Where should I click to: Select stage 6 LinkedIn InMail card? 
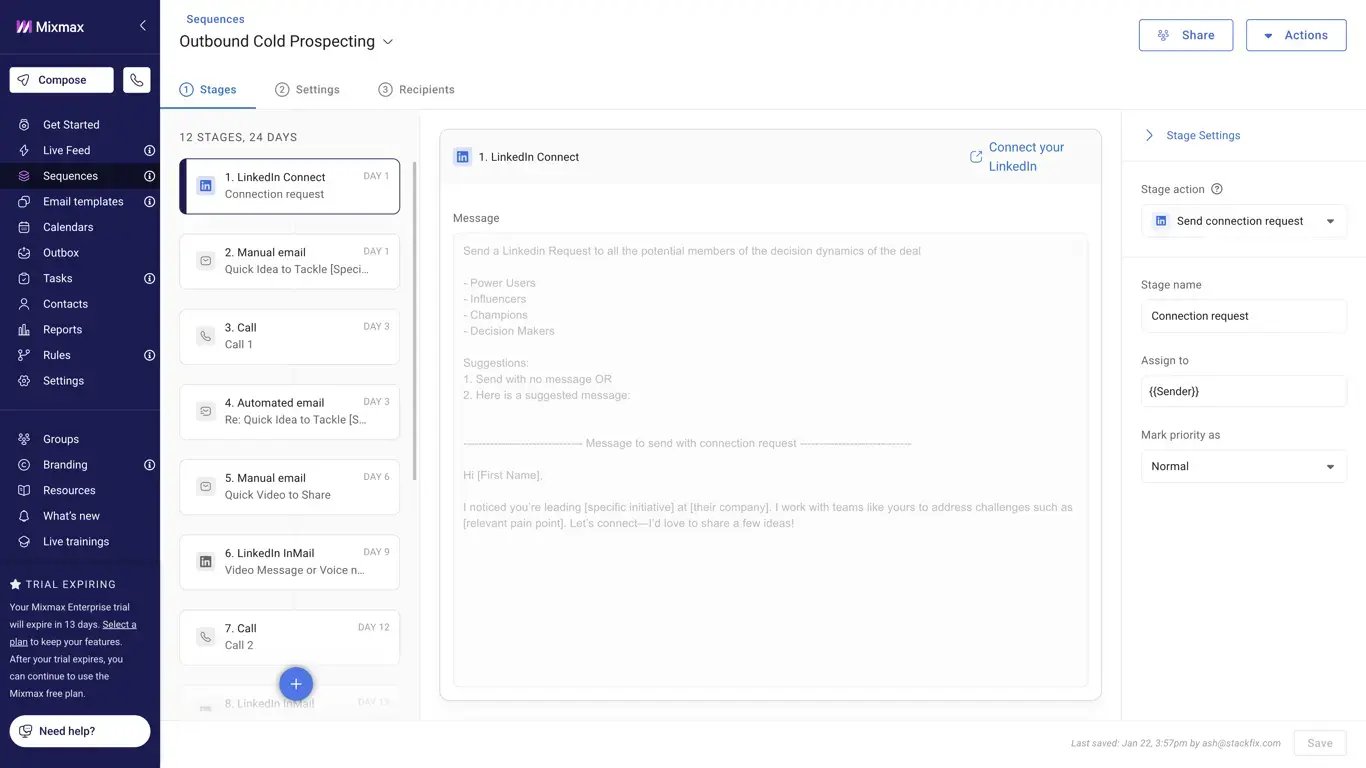pos(290,562)
